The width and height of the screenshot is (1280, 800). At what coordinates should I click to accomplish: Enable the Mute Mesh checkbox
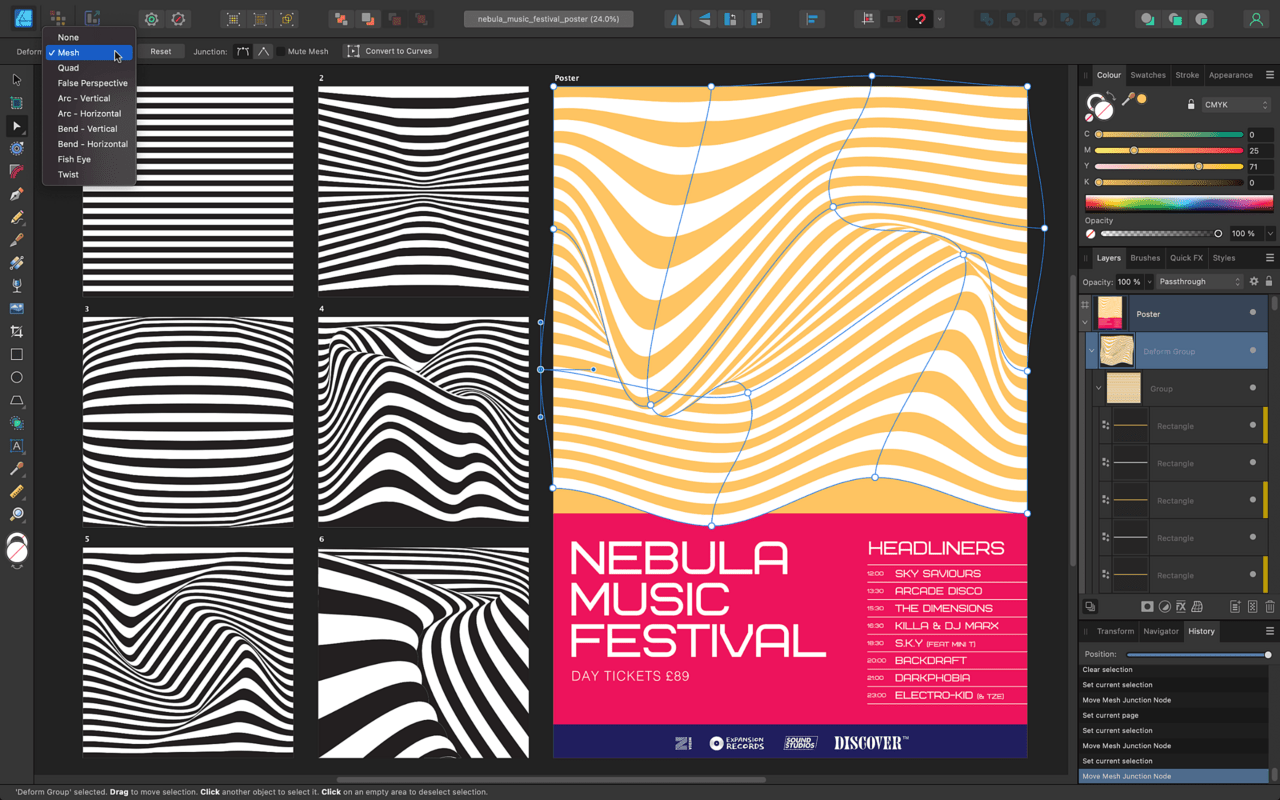click(x=281, y=51)
